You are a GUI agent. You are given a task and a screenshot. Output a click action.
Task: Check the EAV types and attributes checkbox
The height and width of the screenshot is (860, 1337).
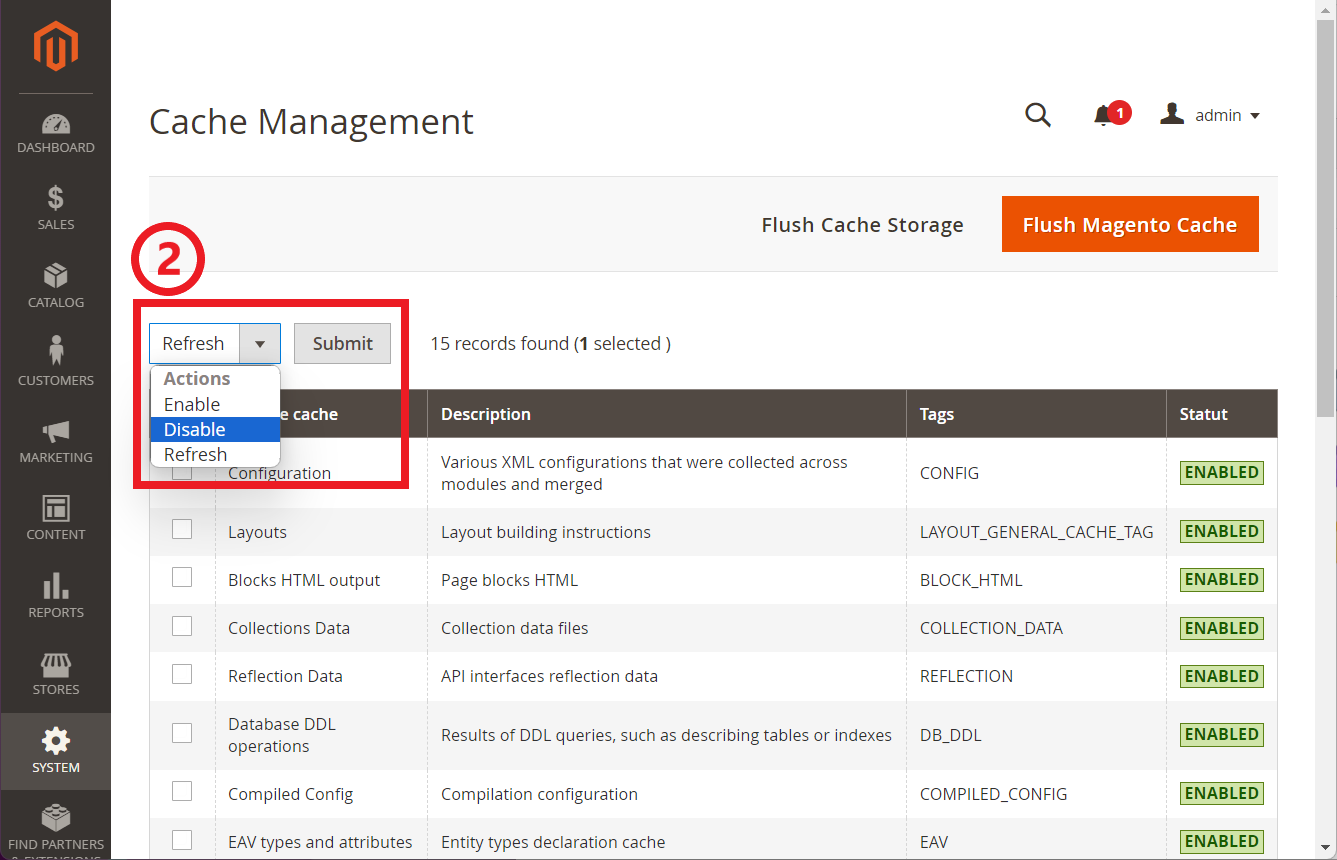(182, 840)
